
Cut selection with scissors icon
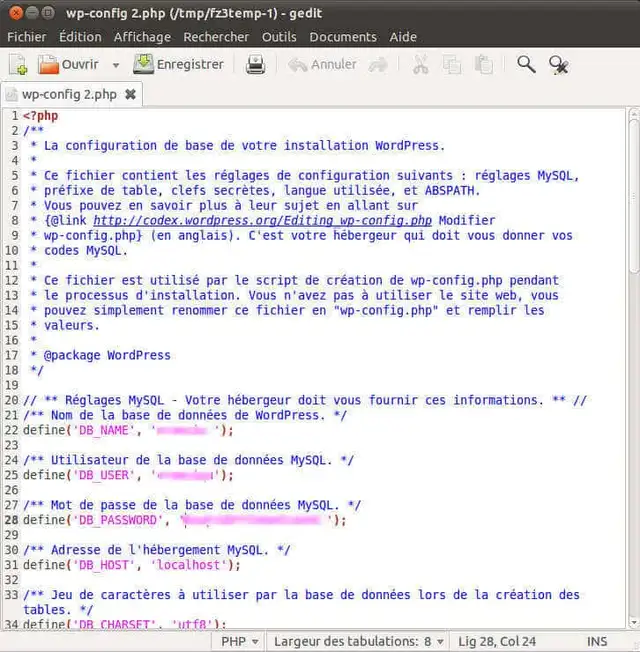click(420, 65)
